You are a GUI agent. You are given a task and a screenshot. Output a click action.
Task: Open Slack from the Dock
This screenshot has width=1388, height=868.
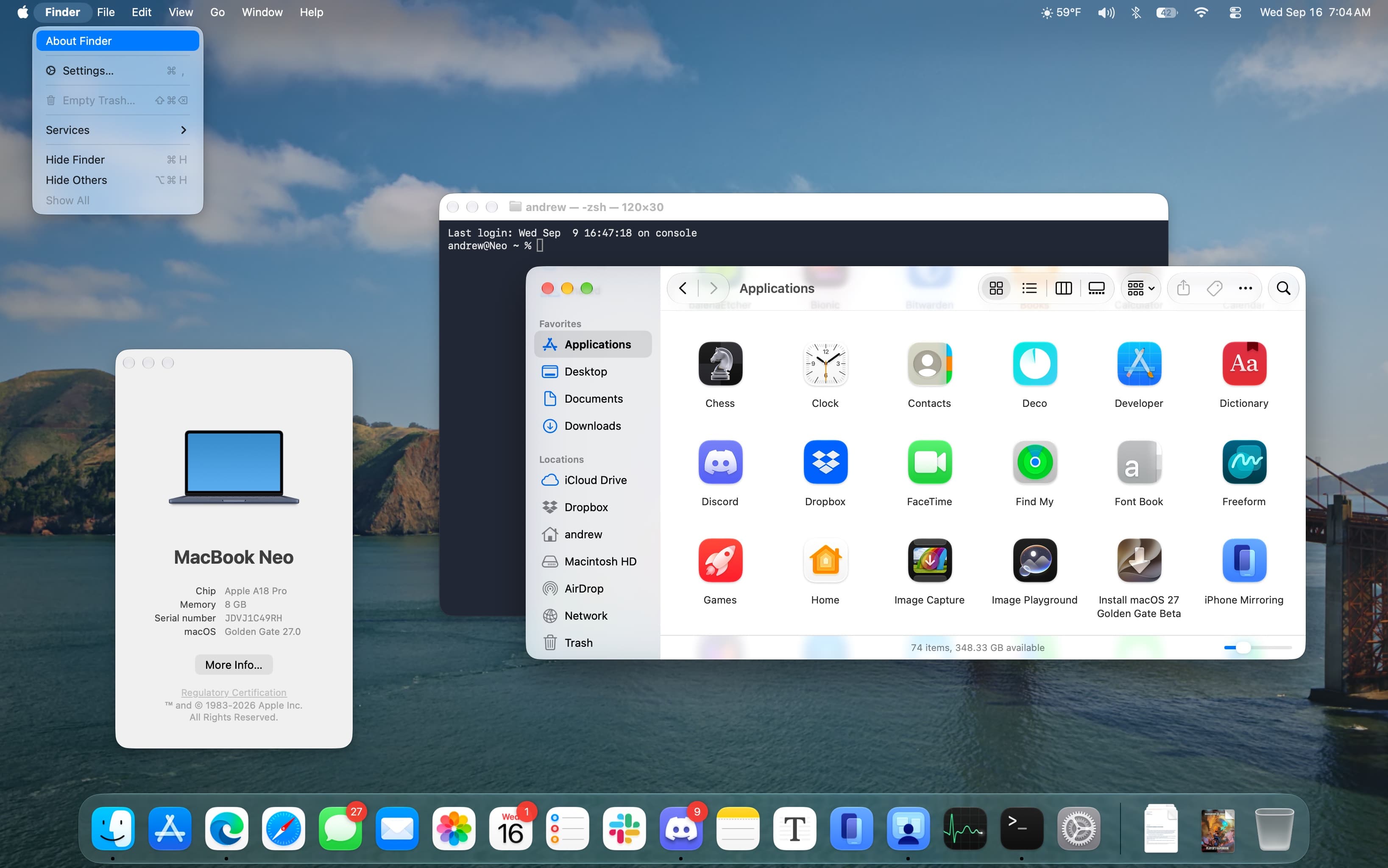[x=624, y=829]
